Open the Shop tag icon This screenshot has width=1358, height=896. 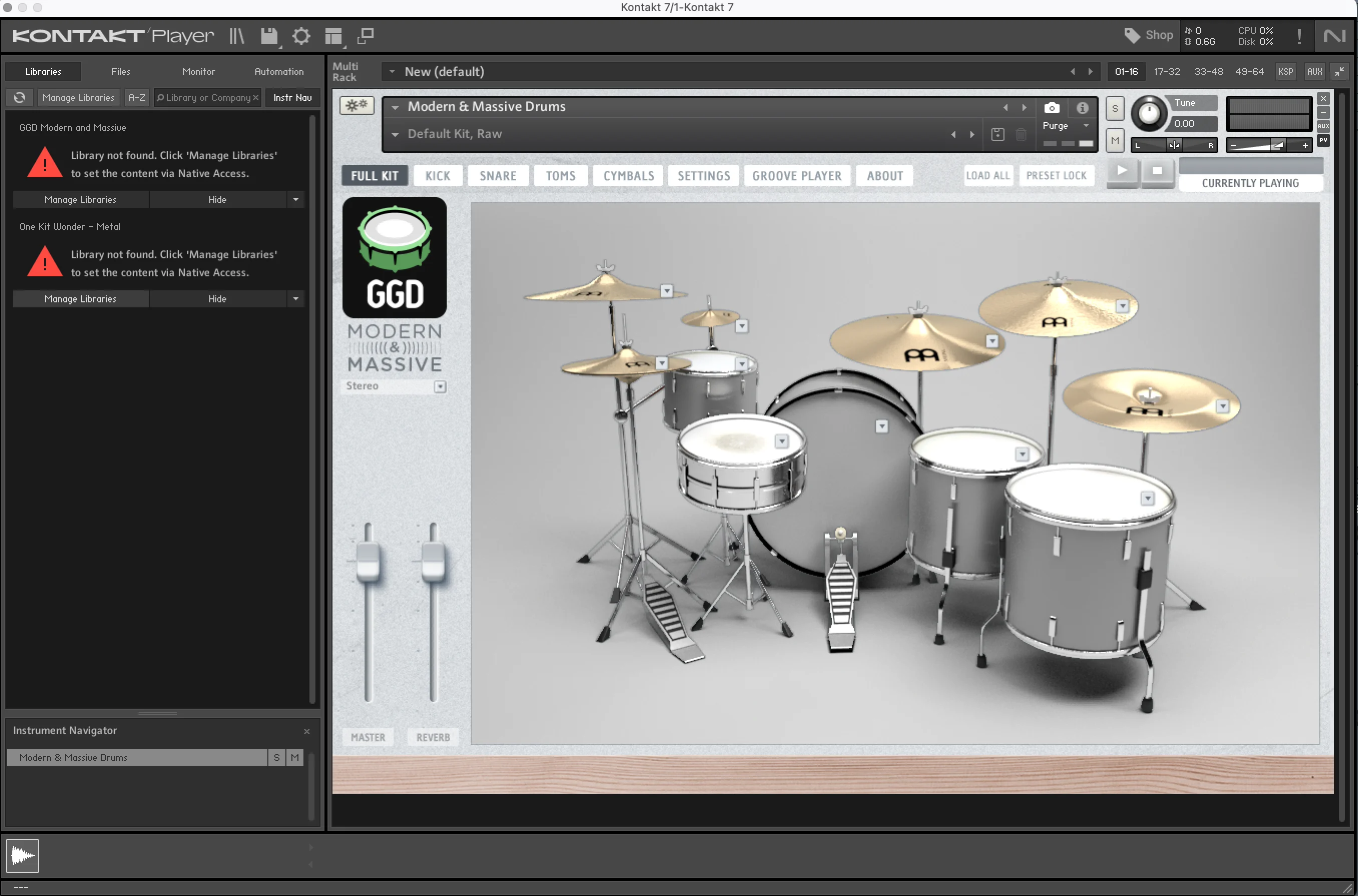pyautogui.click(x=1132, y=36)
